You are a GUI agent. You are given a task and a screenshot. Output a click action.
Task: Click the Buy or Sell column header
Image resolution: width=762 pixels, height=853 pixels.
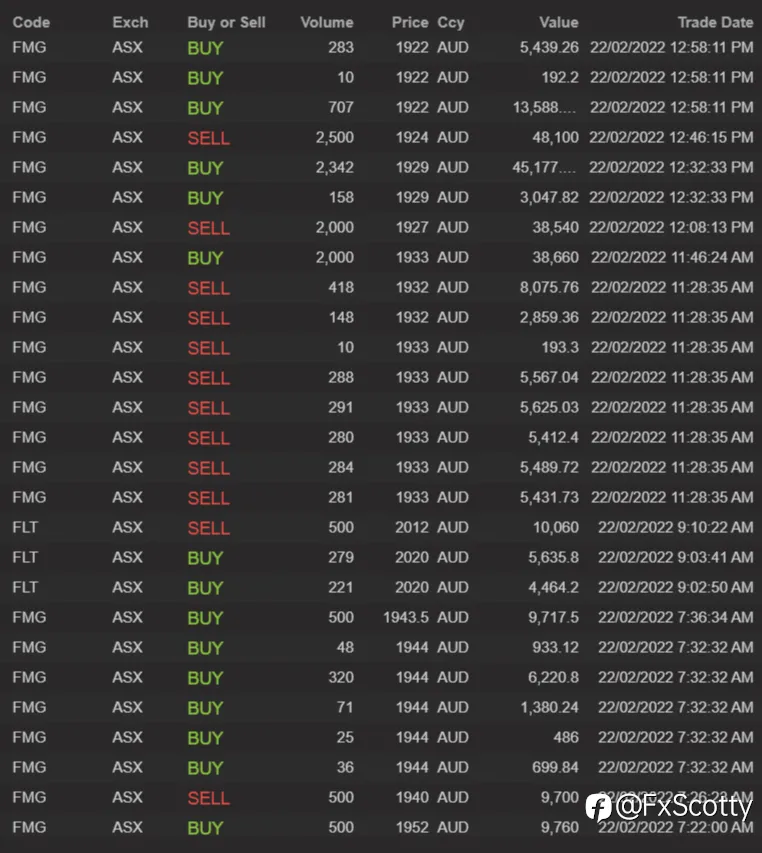point(226,22)
